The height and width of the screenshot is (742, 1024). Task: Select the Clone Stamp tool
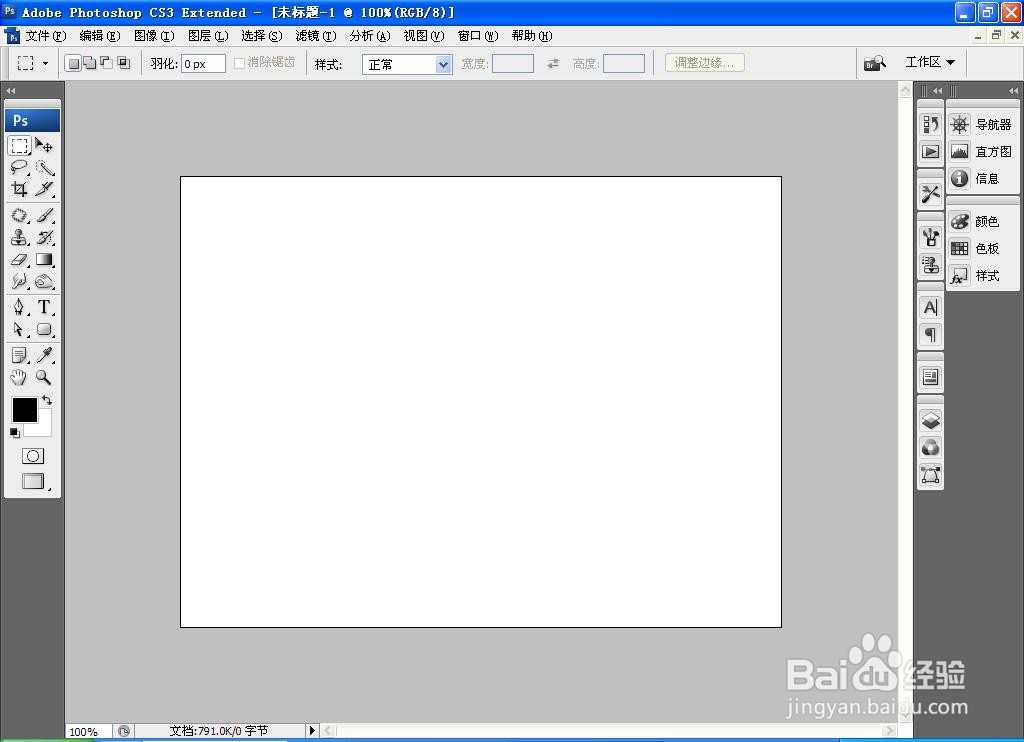pos(20,237)
